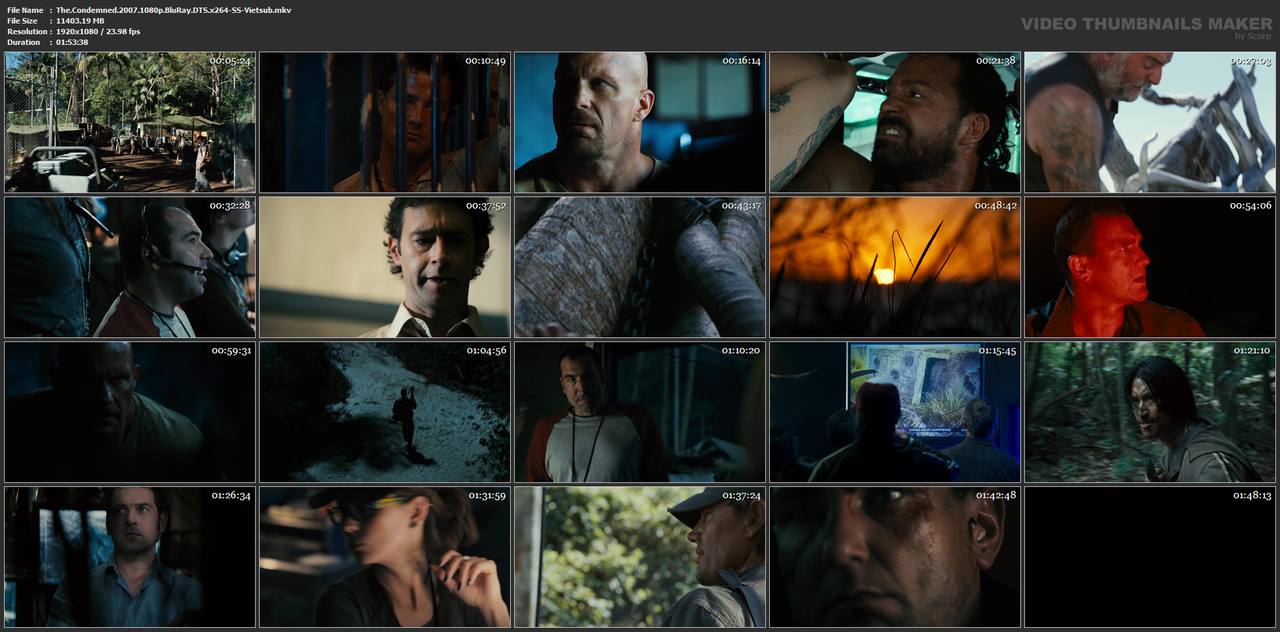Open the 00:37:52 thumbnail
This screenshot has width=1280, height=632.
coord(385,267)
